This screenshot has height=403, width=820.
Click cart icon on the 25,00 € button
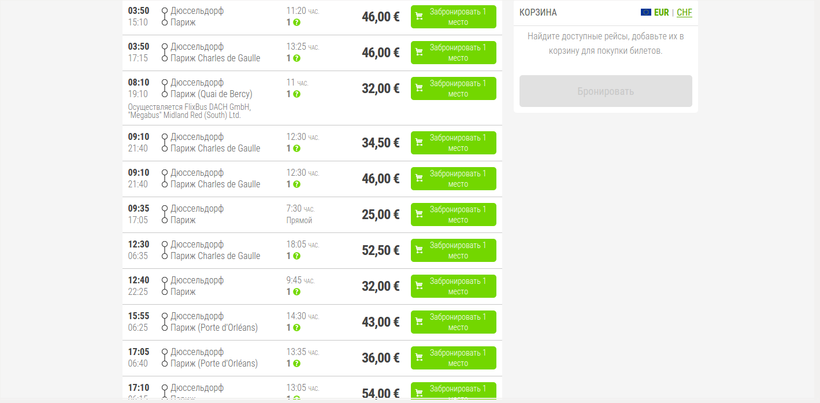click(419, 214)
